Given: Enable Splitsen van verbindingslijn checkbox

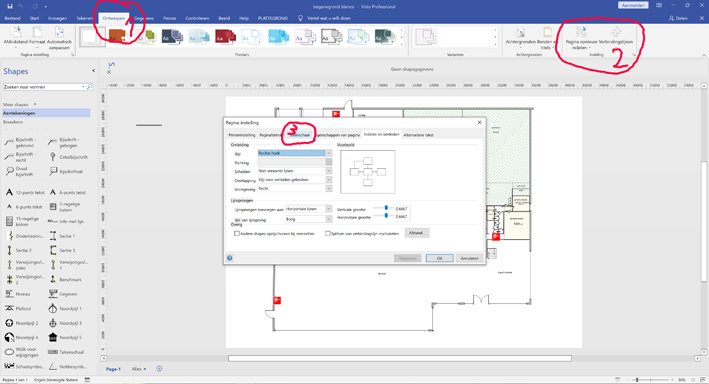Looking at the screenshot, I should coord(327,233).
